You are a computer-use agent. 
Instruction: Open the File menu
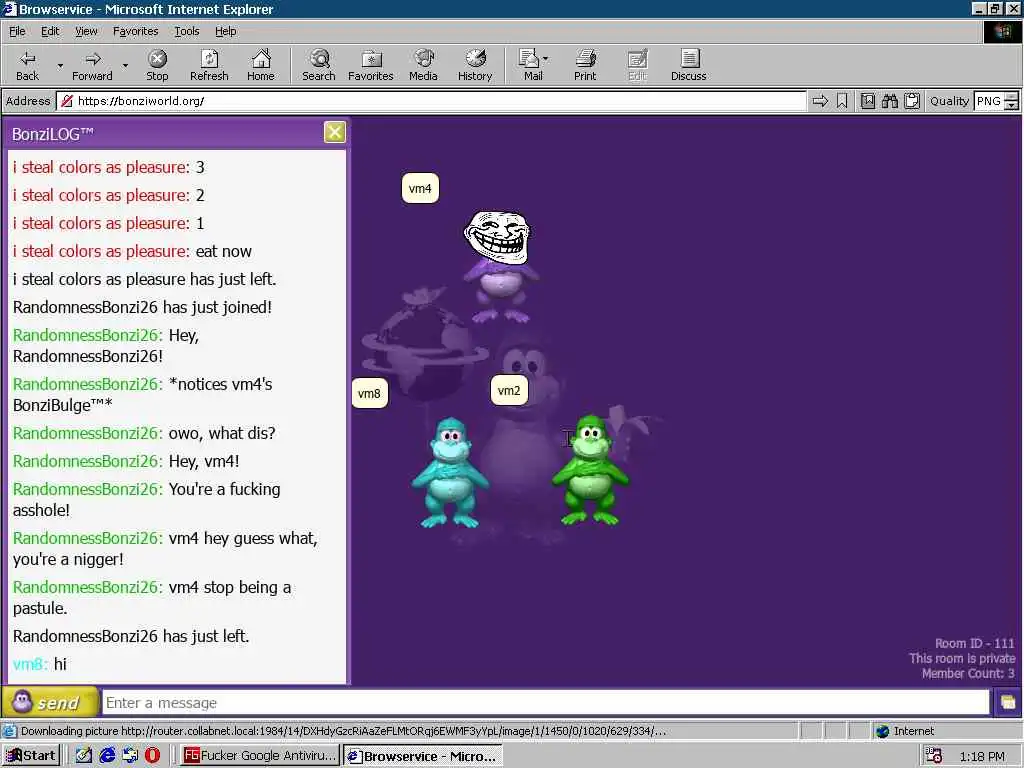point(17,31)
